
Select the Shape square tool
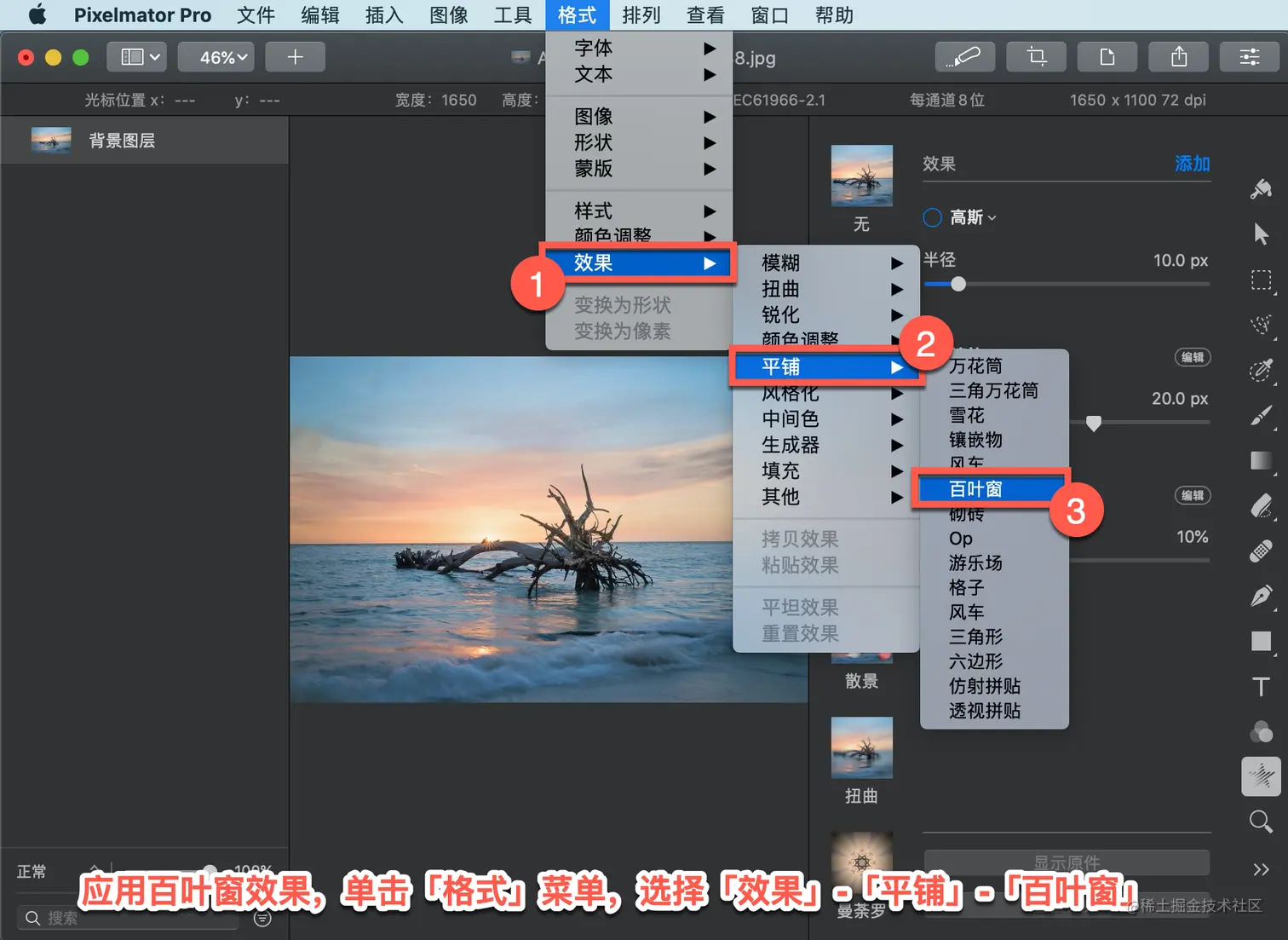click(x=1261, y=641)
